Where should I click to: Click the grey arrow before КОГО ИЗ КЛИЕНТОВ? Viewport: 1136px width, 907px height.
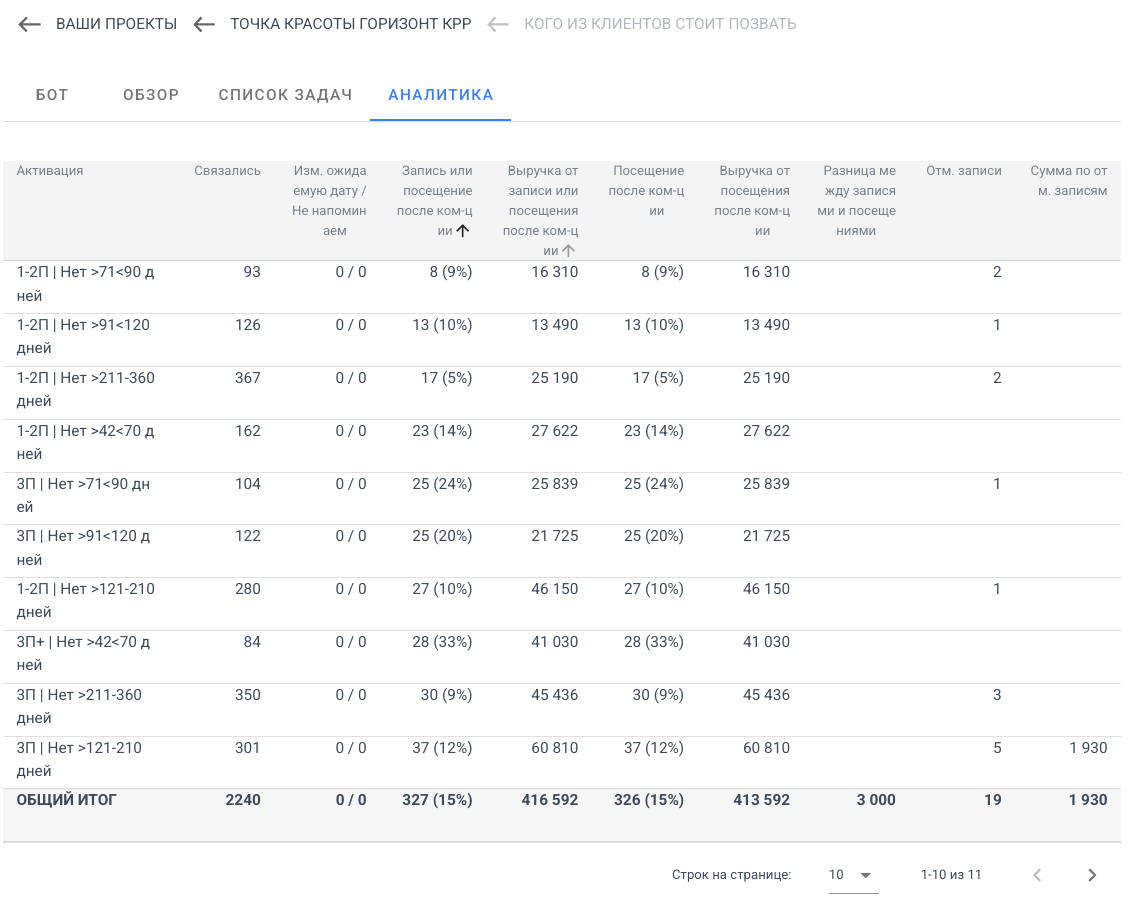click(498, 25)
